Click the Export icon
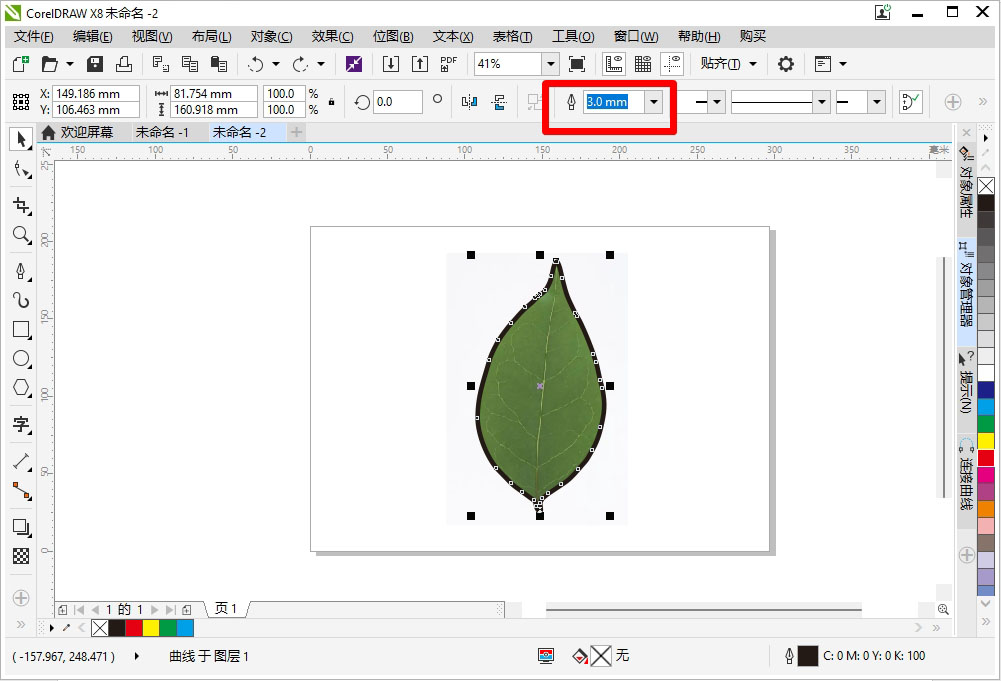Screen dimensions: 1001x681 coord(420,64)
